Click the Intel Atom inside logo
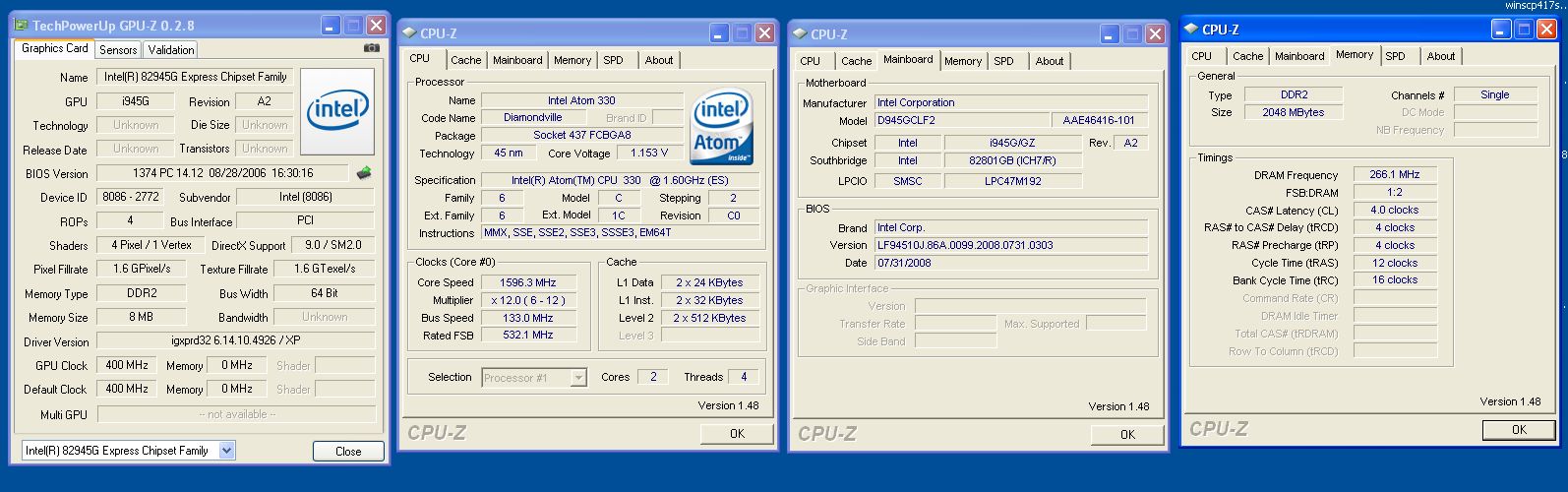1568x492 pixels. 722,127
